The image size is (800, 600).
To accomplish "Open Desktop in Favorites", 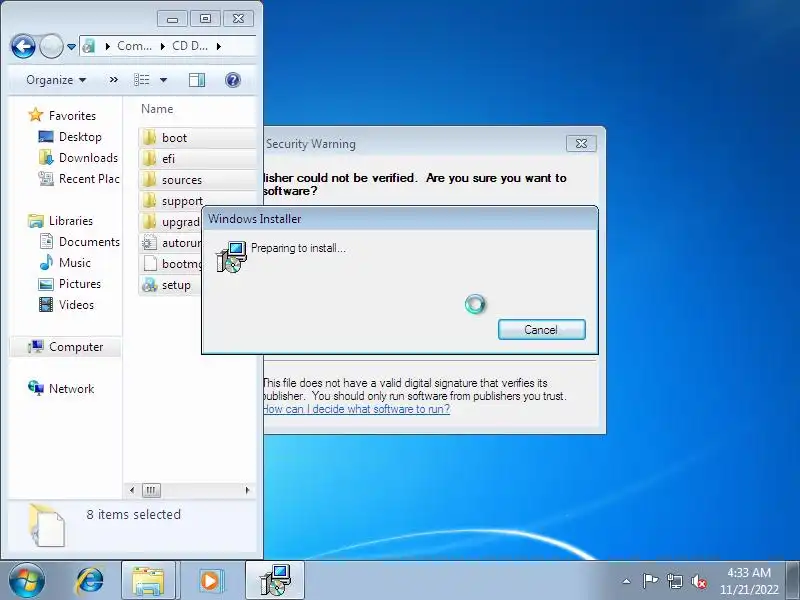I will coord(70,137).
